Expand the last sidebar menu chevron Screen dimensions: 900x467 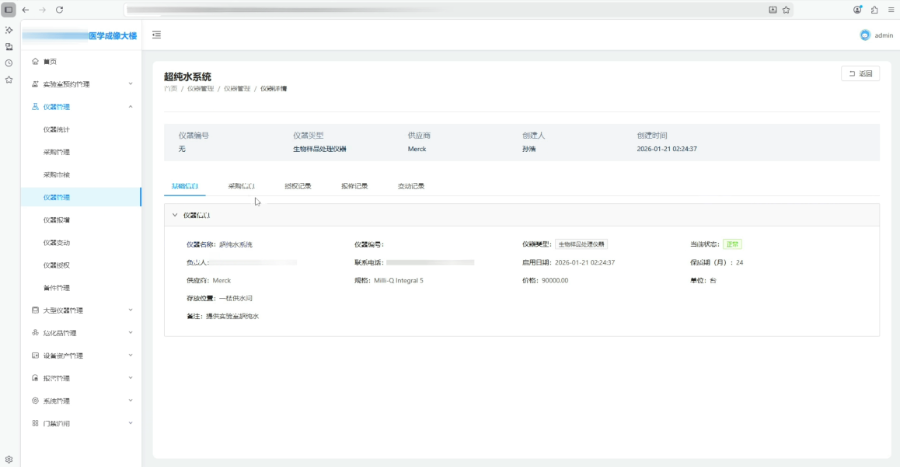pos(130,423)
